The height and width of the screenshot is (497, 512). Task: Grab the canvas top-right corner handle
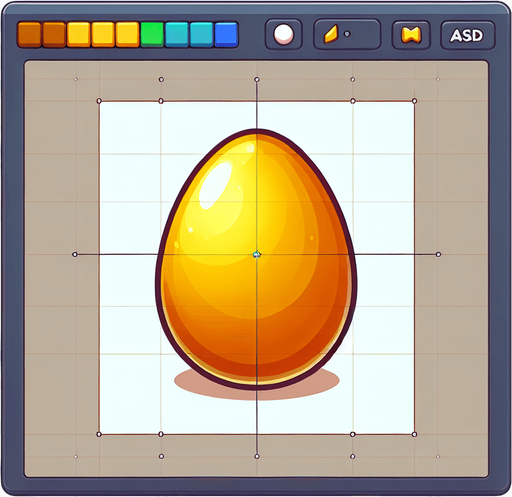coord(414,101)
